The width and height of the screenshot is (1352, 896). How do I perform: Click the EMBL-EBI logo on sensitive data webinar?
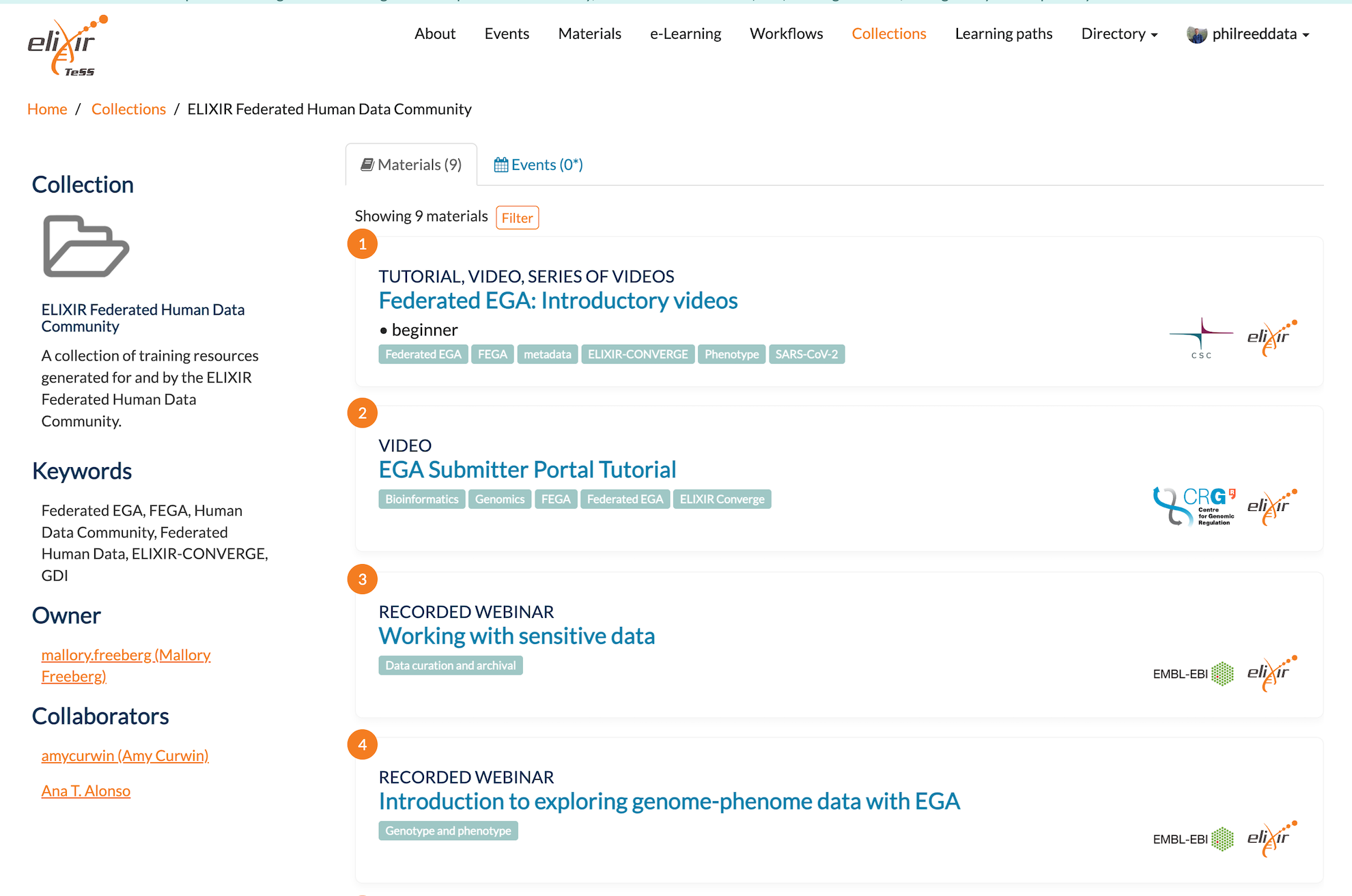[x=1193, y=673]
